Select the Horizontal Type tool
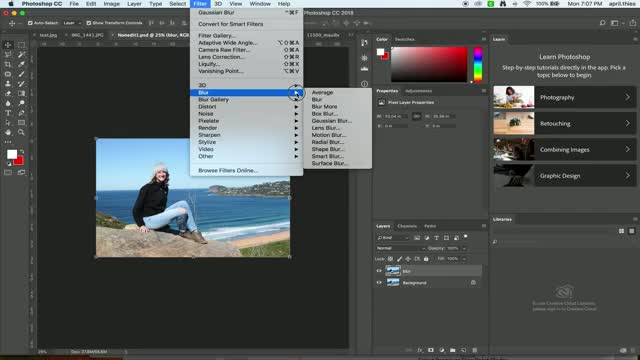 point(8,113)
